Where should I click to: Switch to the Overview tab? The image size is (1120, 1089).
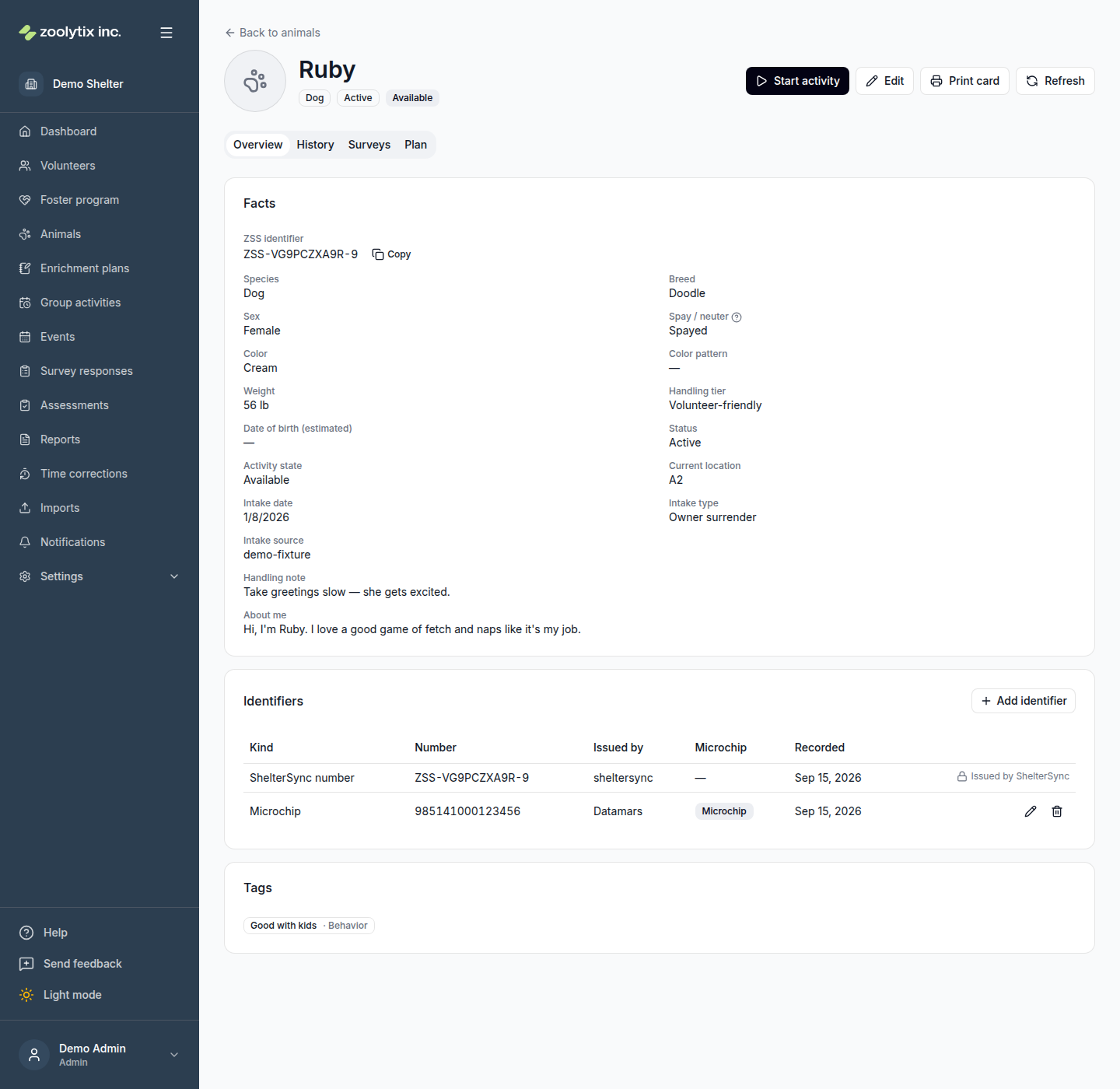tap(258, 145)
